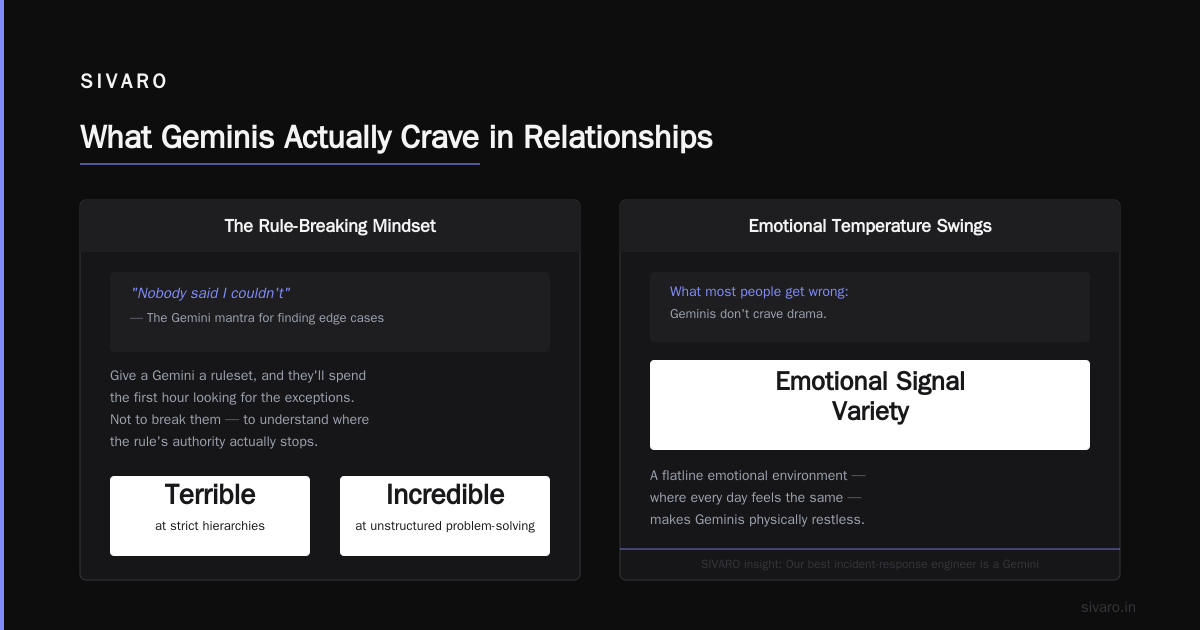
Task: Click the purple underline beneath heading
Action: [280, 163]
